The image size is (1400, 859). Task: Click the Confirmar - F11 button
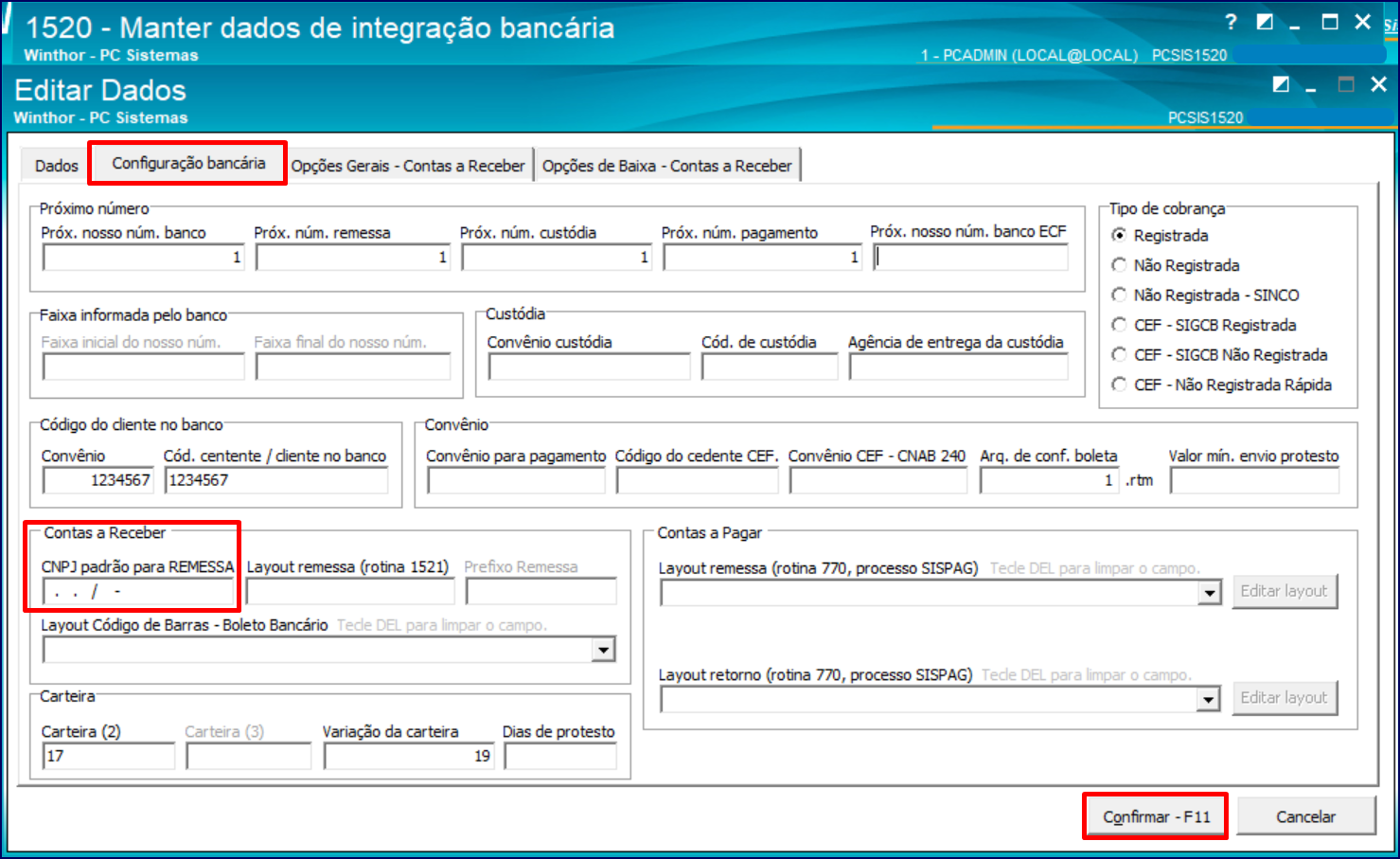click(x=1155, y=814)
